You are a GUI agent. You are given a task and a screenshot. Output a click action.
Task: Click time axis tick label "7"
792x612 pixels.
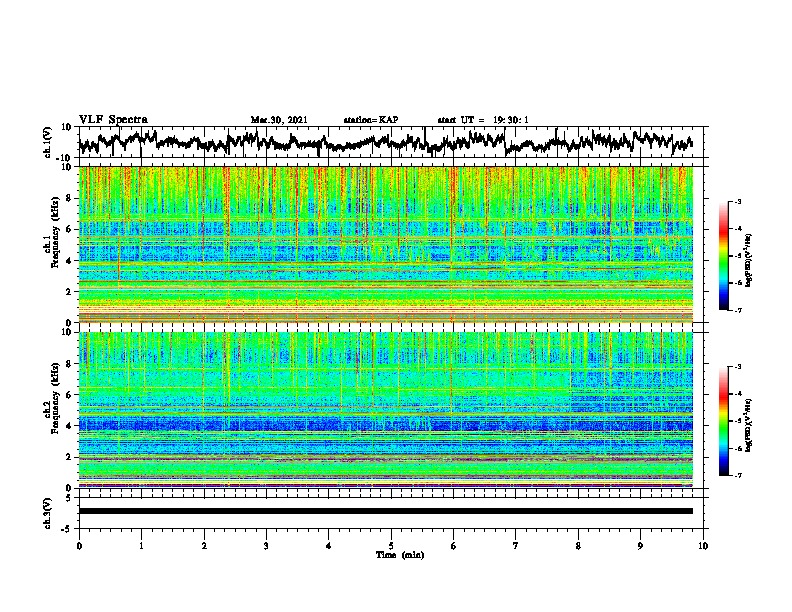pyautogui.click(x=516, y=546)
